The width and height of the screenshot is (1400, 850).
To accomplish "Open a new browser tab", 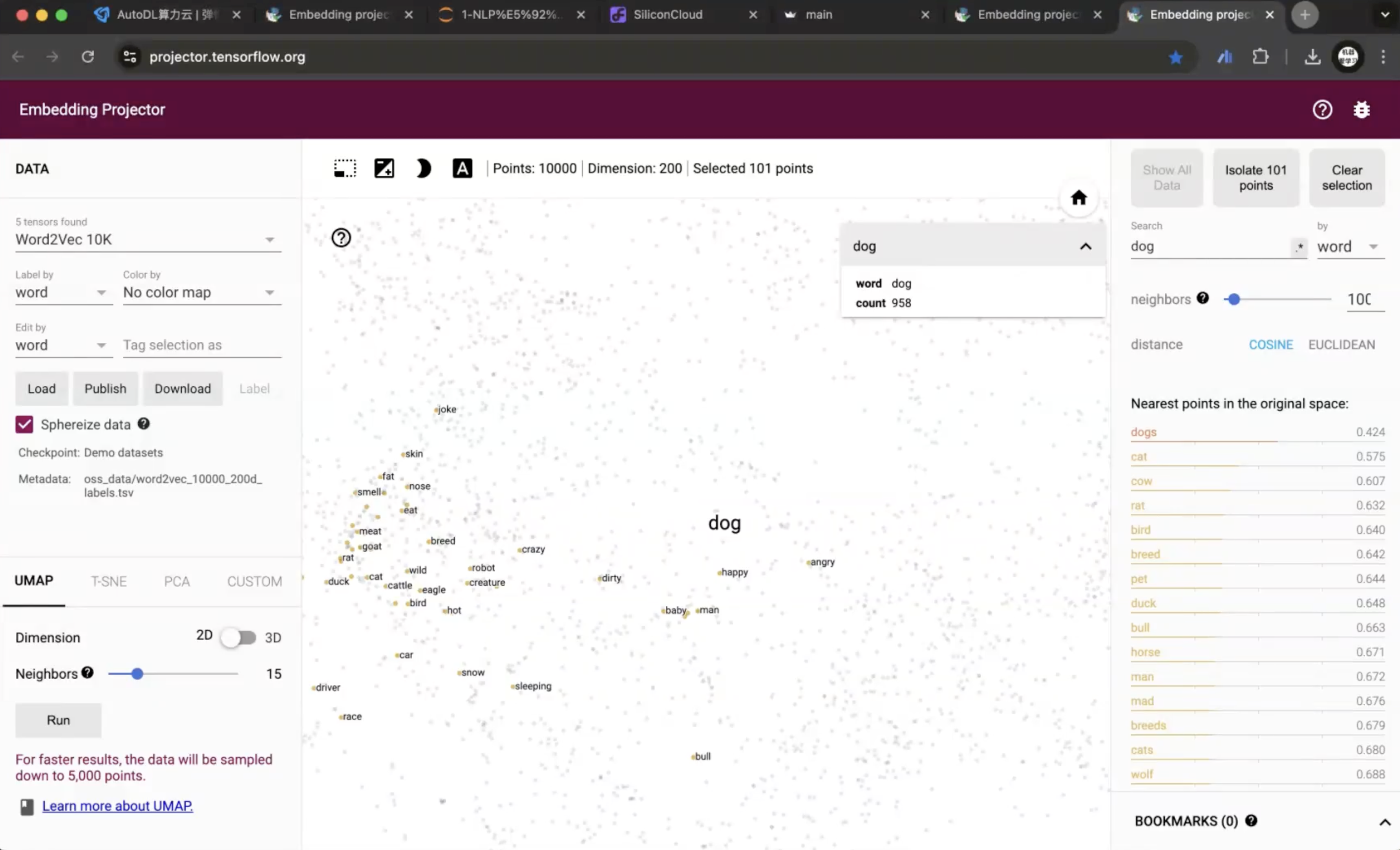I will (x=1305, y=15).
